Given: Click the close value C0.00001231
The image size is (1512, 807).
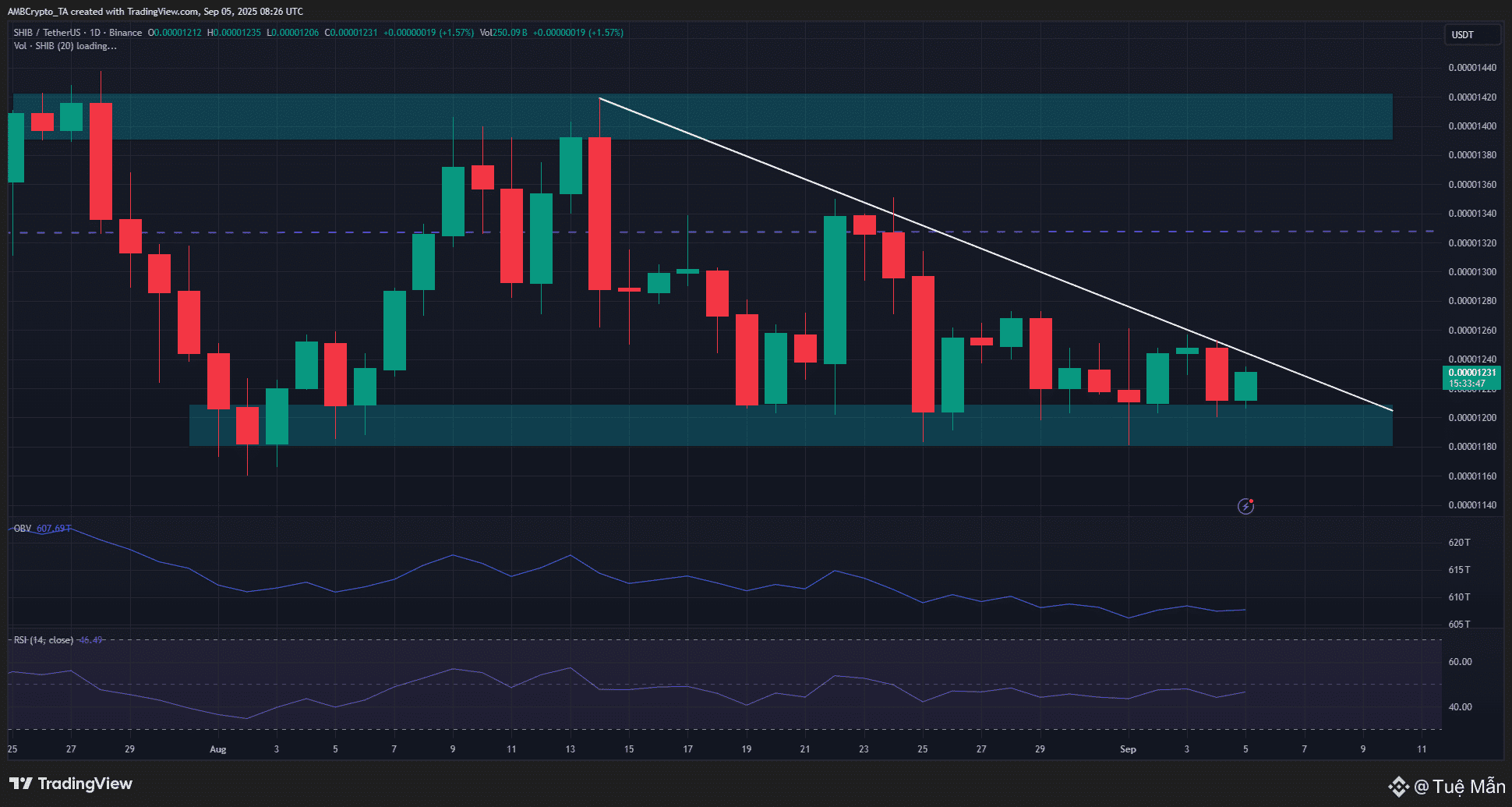Looking at the screenshot, I should click(351, 33).
